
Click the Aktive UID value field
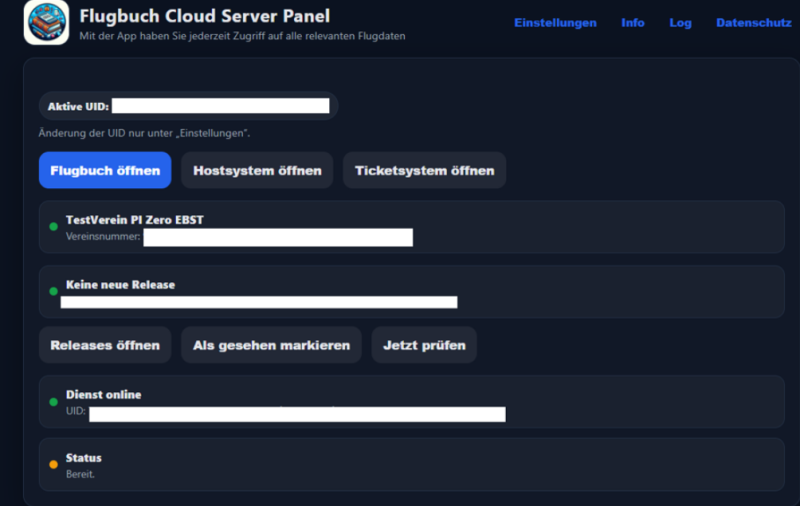(220, 106)
